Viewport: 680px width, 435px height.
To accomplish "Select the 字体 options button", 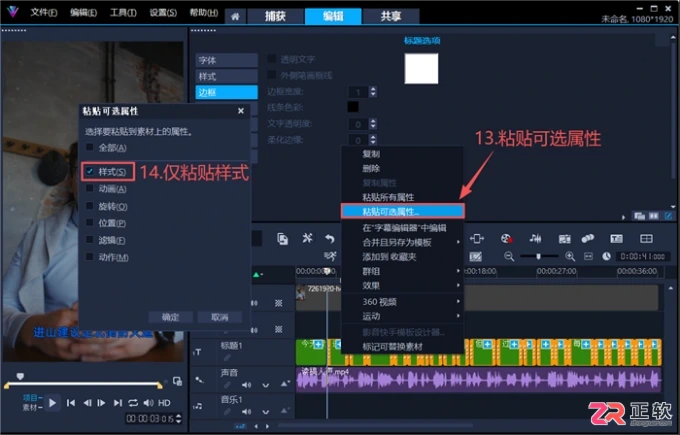I will click(226, 60).
